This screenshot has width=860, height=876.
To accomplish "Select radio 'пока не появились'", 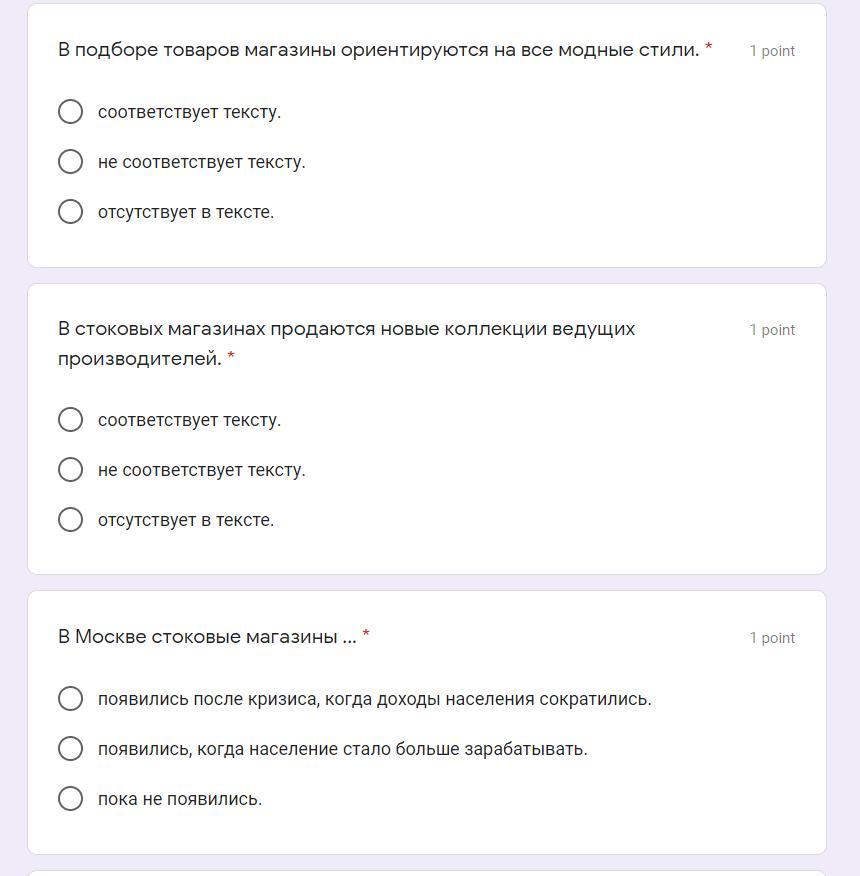I will point(70,799).
